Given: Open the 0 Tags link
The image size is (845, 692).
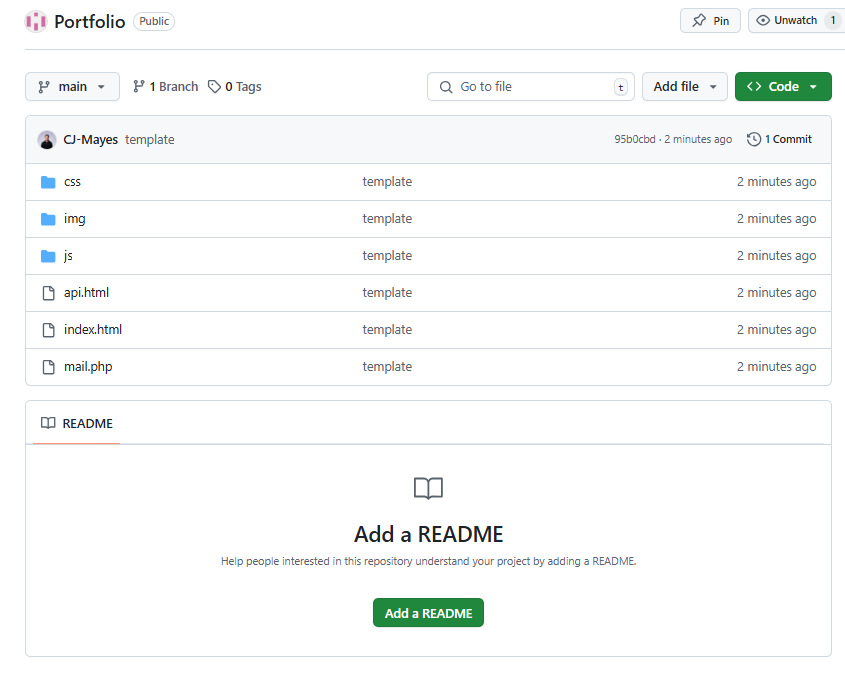Looking at the screenshot, I should [x=235, y=87].
